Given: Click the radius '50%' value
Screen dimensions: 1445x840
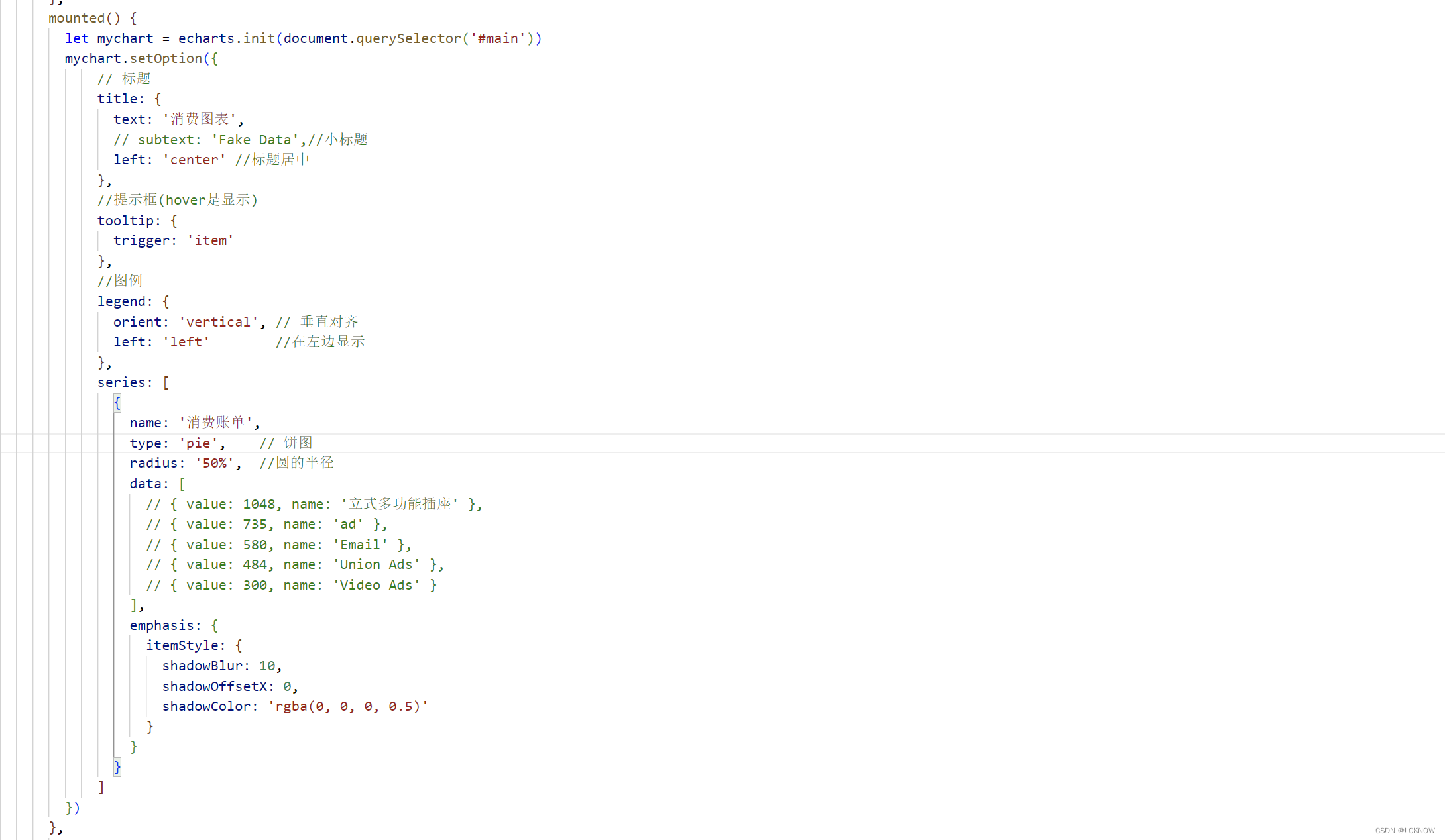Looking at the screenshot, I should click(x=214, y=463).
